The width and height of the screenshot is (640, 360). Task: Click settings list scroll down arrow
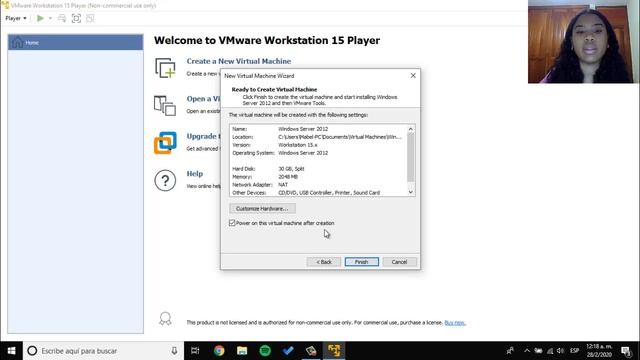411,192
